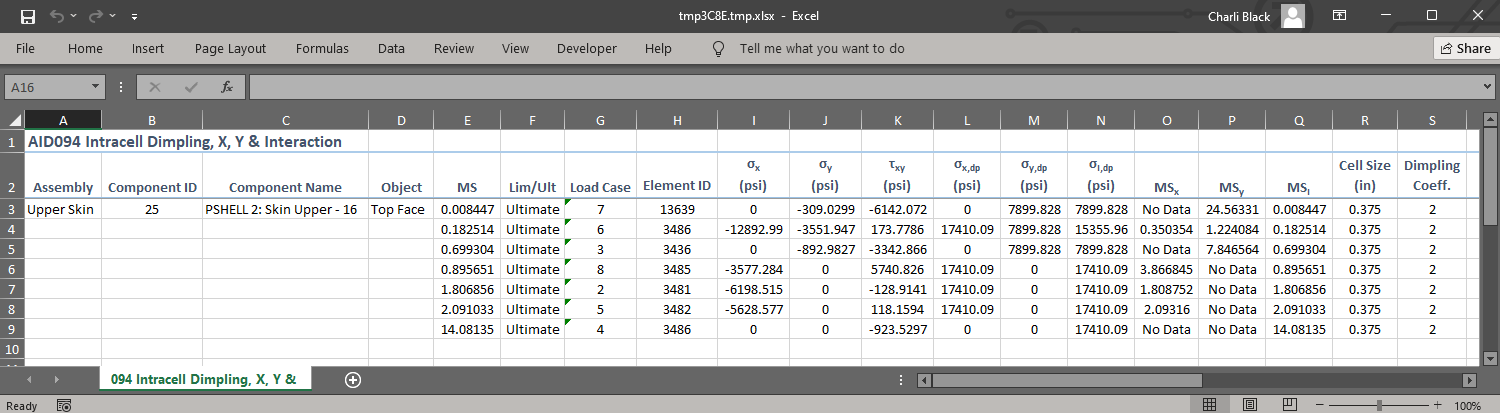Click the macro recording icon in status bar
Screen dimensions: 1500x413
pyautogui.click(x=64, y=405)
